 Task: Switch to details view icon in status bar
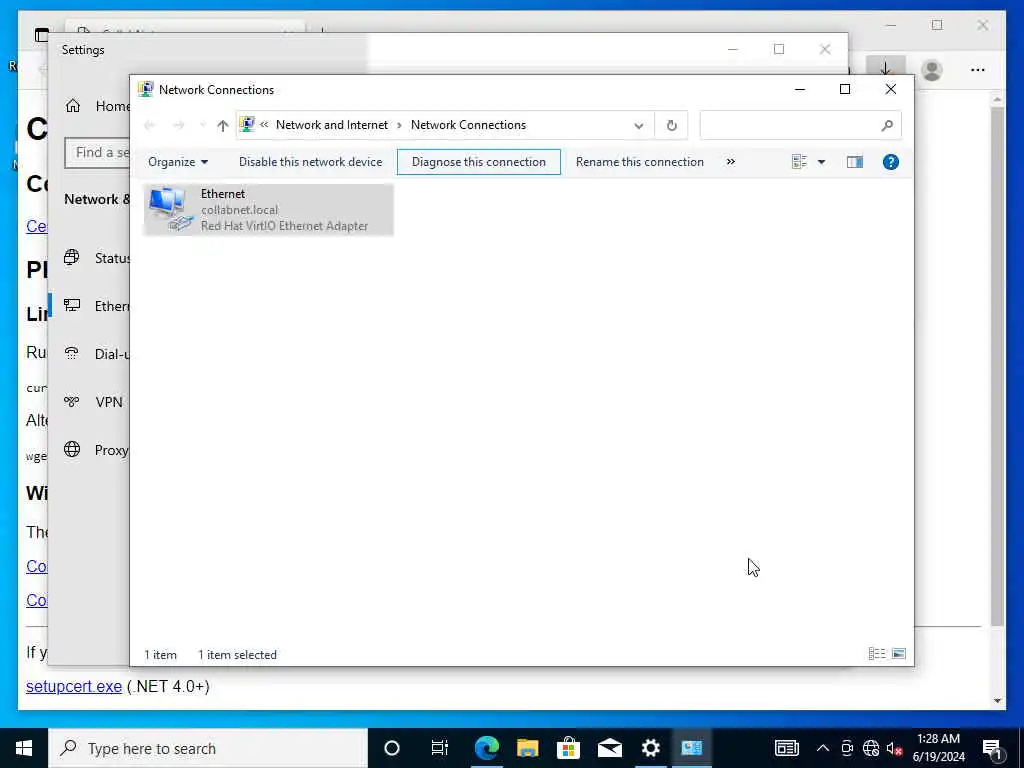click(x=876, y=654)
